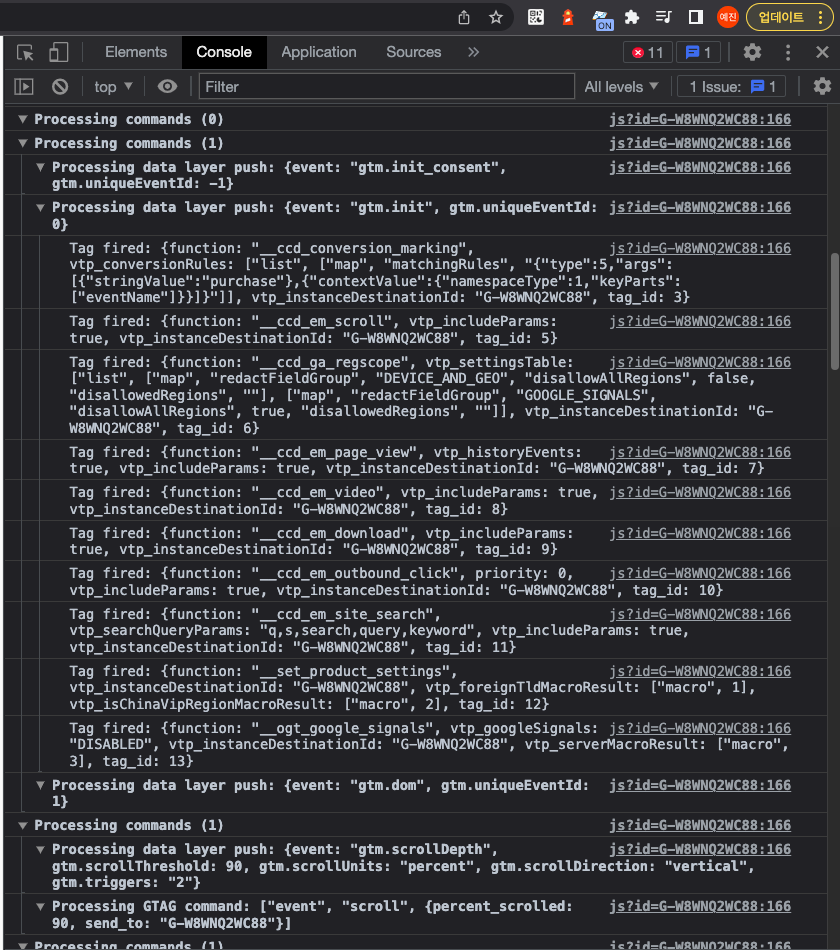Open source link for __ccd_em_video tag

coord(700,492)
